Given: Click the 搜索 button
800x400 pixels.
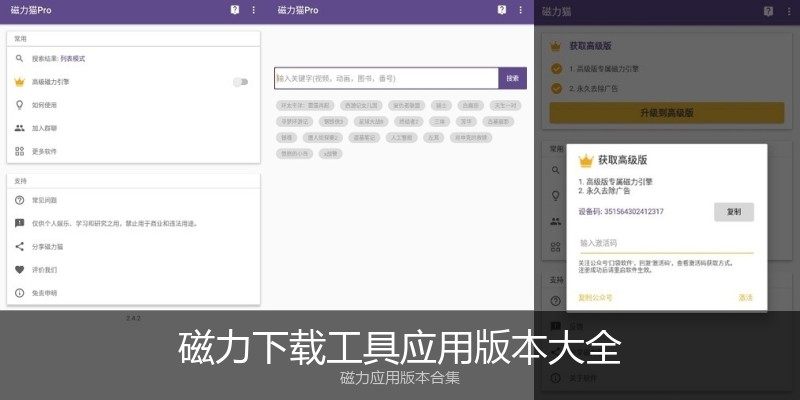Looking at the screenshot, I should coord(512,78).
